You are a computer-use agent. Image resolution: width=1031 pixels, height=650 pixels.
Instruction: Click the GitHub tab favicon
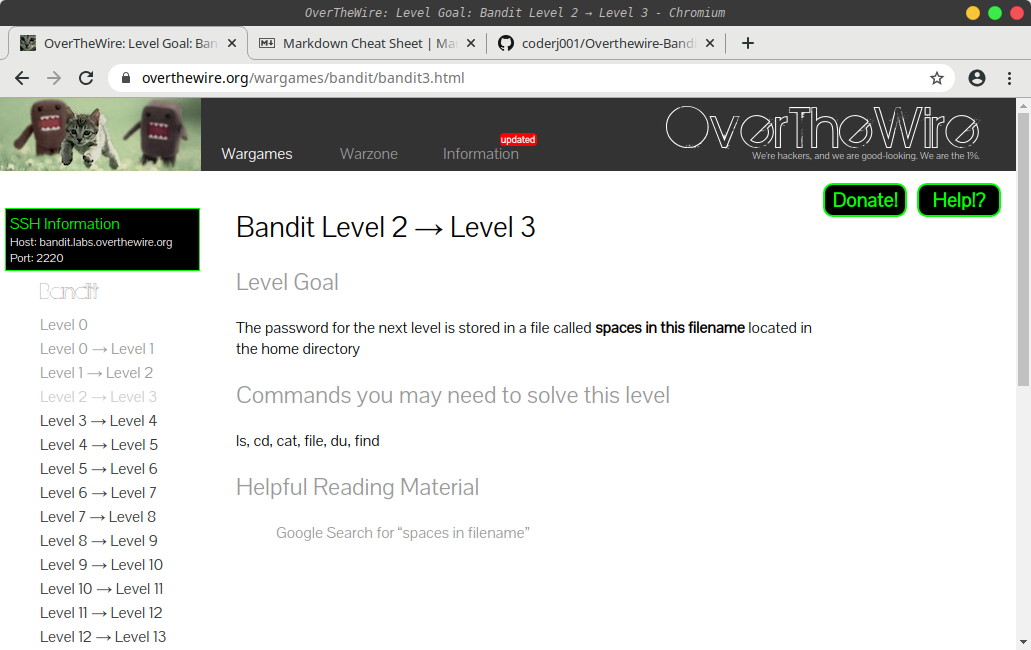click(506, 43)
